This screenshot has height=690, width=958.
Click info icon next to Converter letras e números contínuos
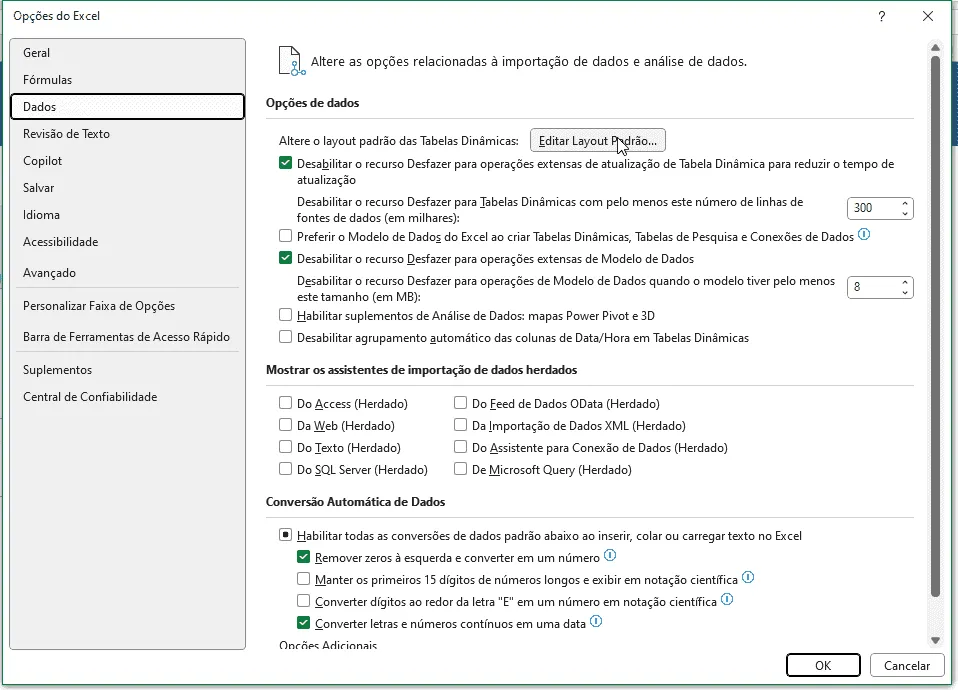click(596, 622)
